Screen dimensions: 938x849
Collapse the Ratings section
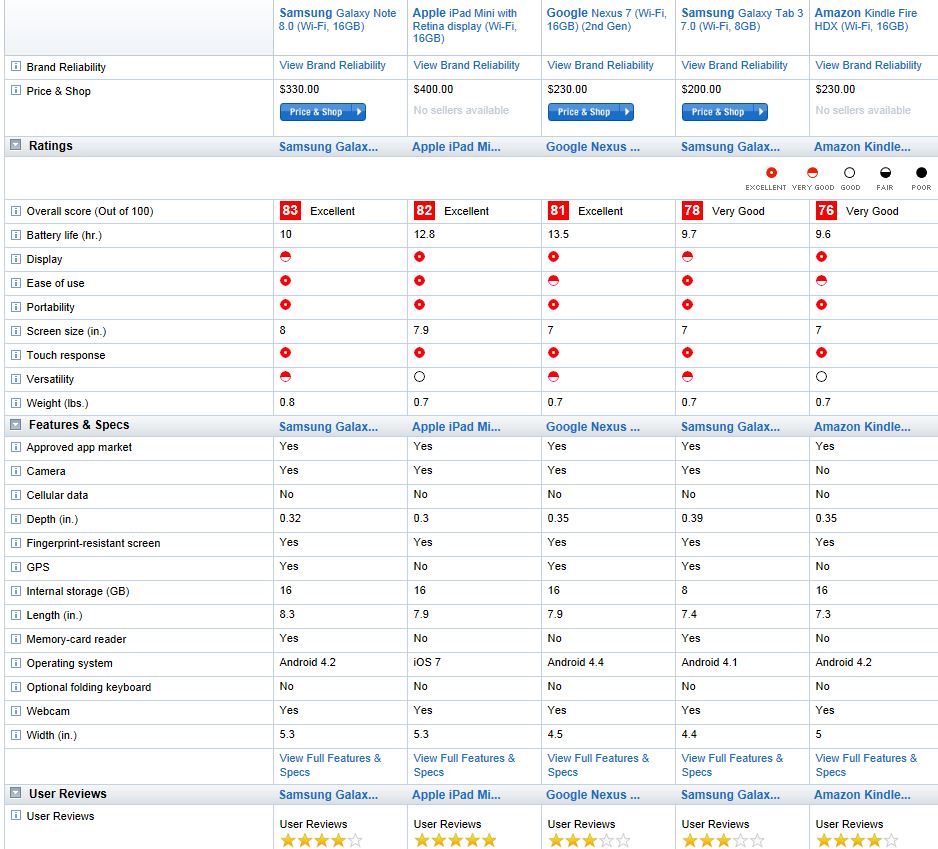coord(16,145)
